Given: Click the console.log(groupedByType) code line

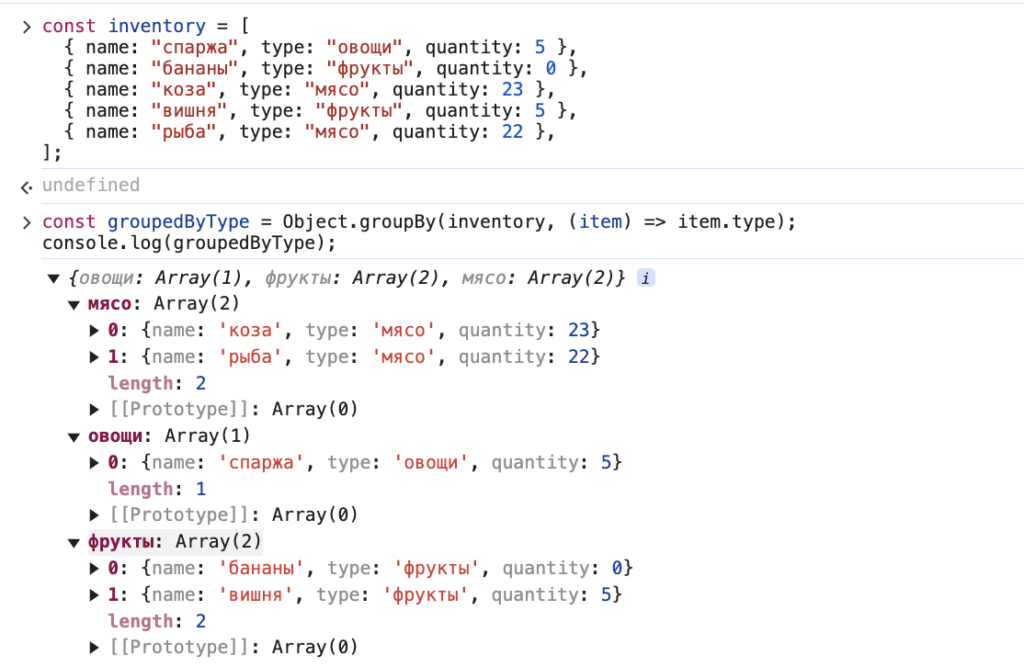Looking at the screenshot, I should [189, 243].
